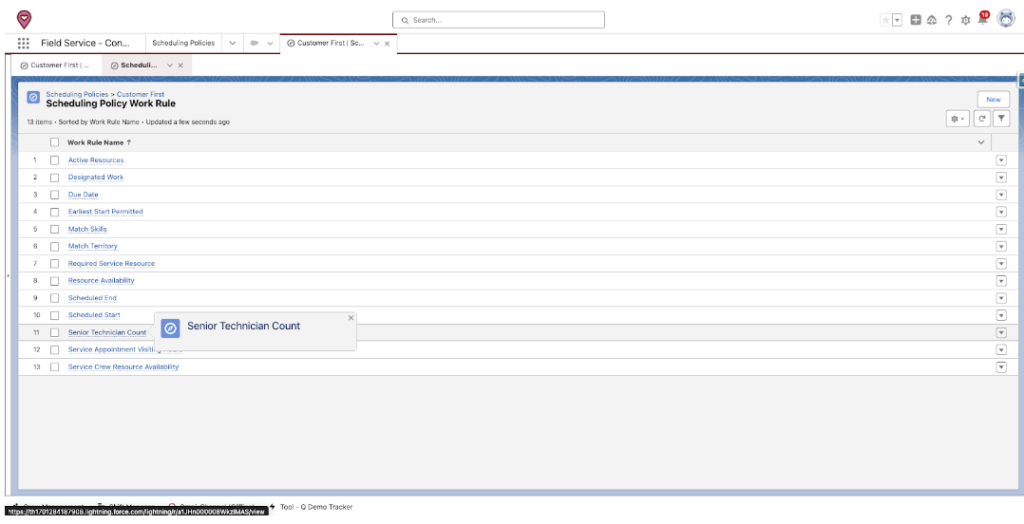Open the Due Date work rule link
This screenshot has height=524, width=1024.
point(83,195)
